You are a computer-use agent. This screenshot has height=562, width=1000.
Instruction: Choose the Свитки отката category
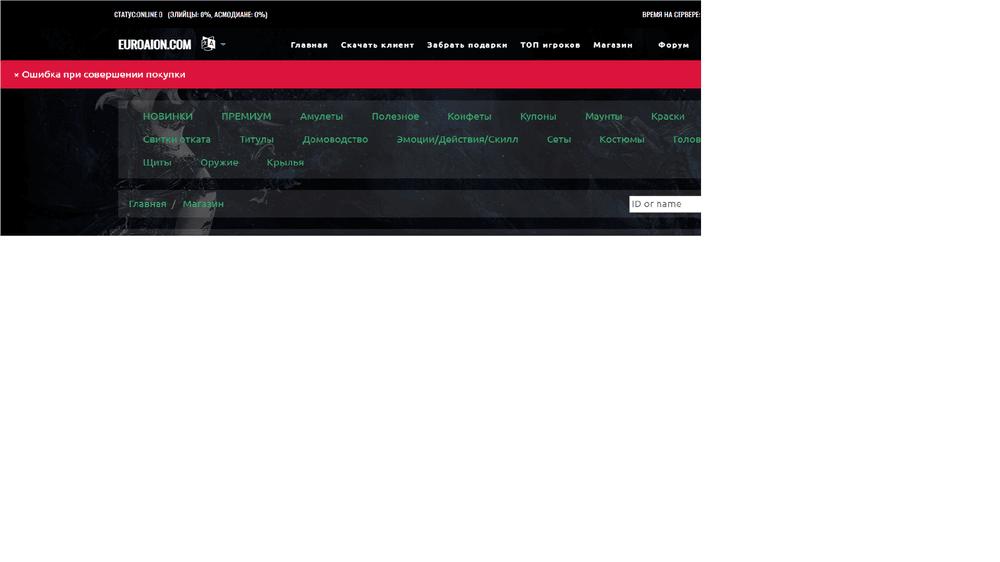pyautogui.click(x=177, y=140)
